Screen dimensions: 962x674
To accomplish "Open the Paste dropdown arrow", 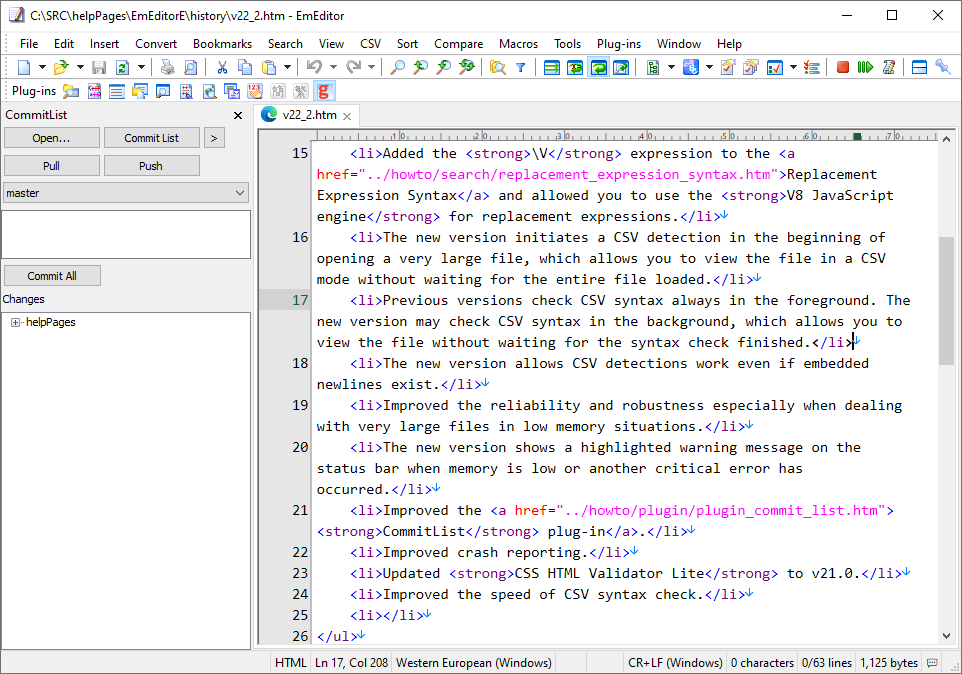I will tap(287, 67).
